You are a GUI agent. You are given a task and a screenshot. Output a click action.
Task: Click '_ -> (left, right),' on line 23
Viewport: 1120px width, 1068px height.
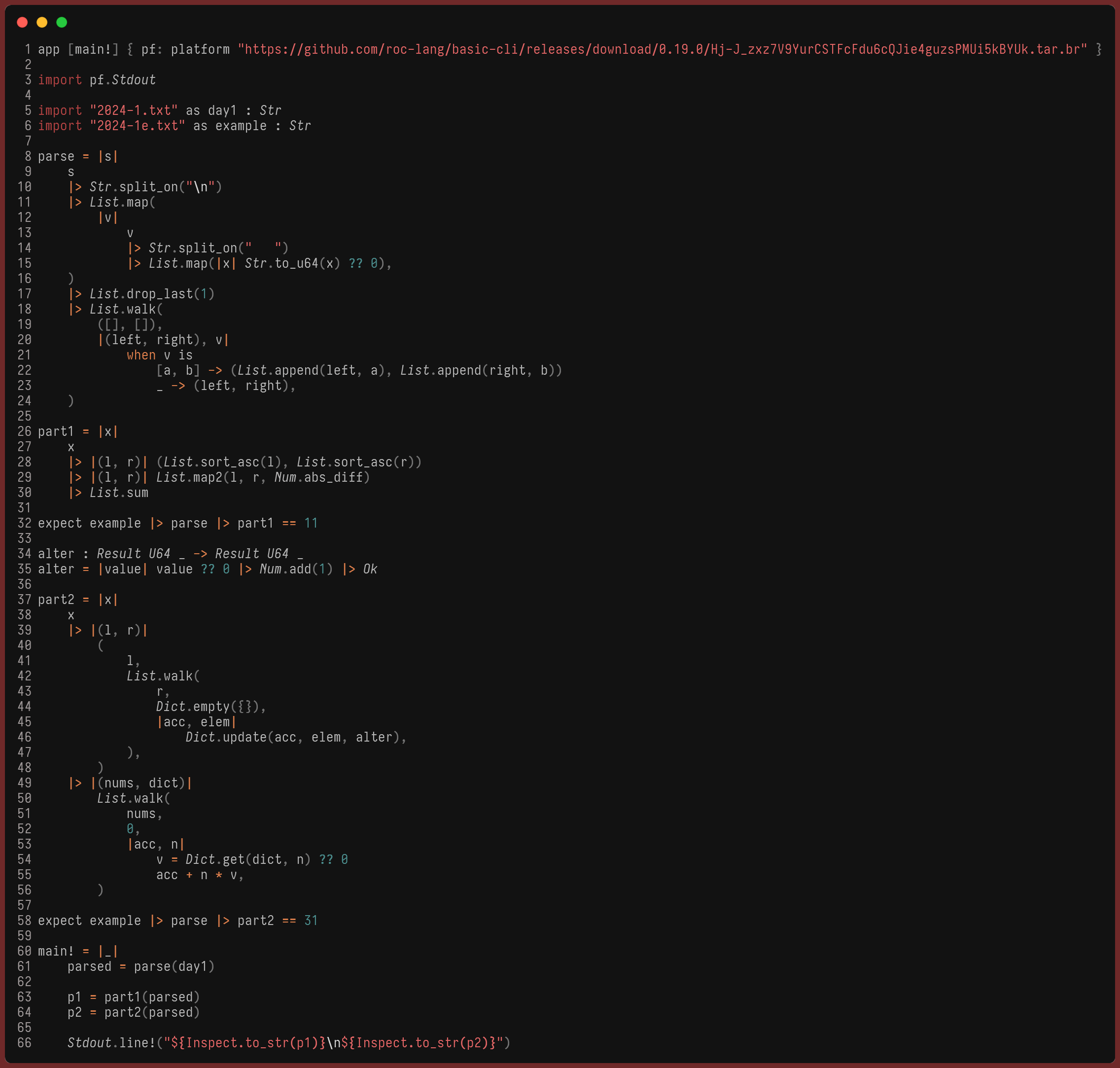(x=226, y=386)
